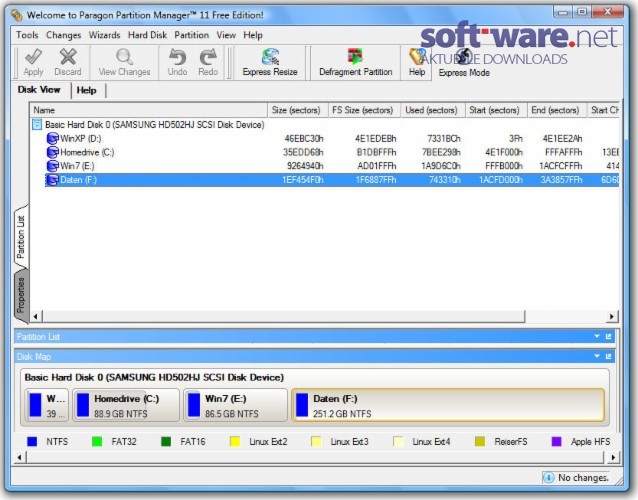Open Help from the toolbar
The image size is (638, 500).
point(417,63)
